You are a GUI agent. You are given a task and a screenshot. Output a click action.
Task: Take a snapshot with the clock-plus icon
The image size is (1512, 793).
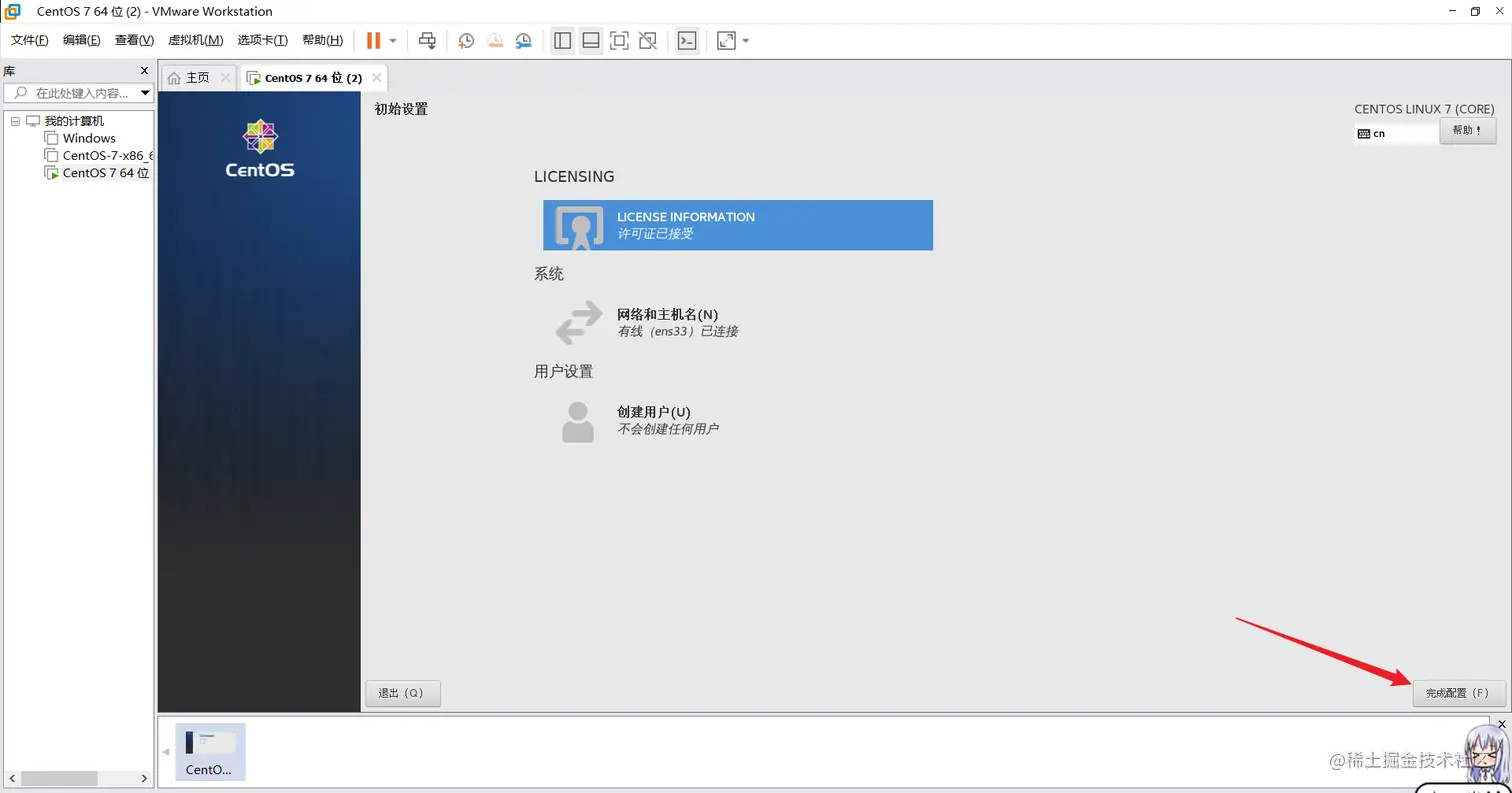pos(466,41)
